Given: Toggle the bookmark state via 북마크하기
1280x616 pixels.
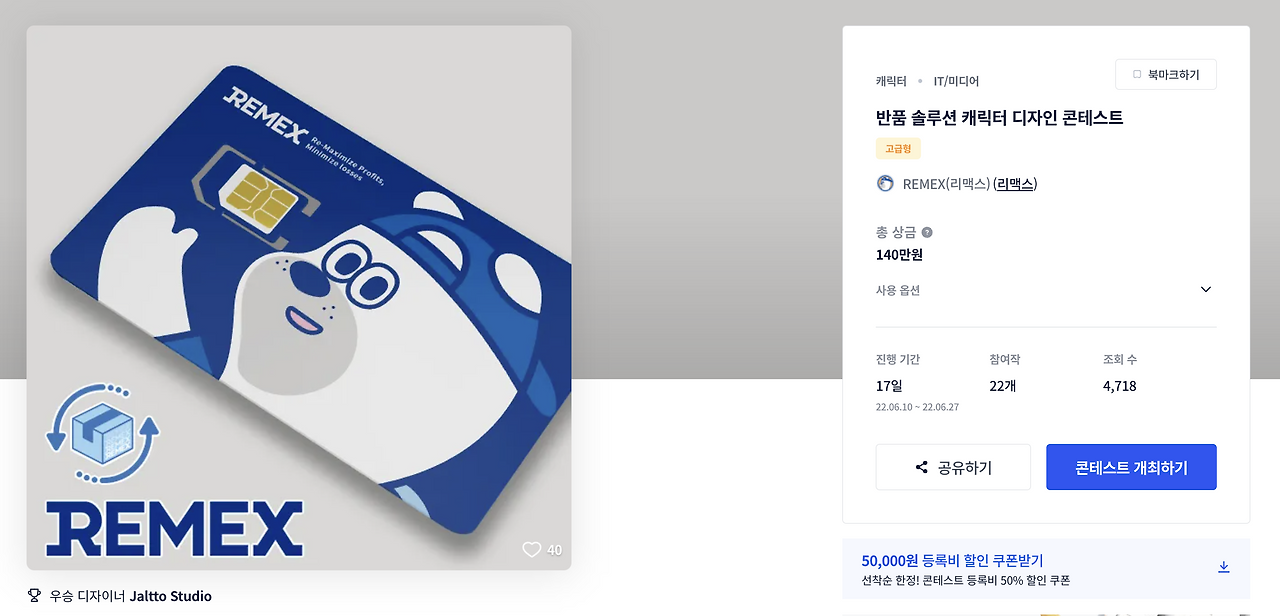Looking at the screenshot, I should point(1165,74).
